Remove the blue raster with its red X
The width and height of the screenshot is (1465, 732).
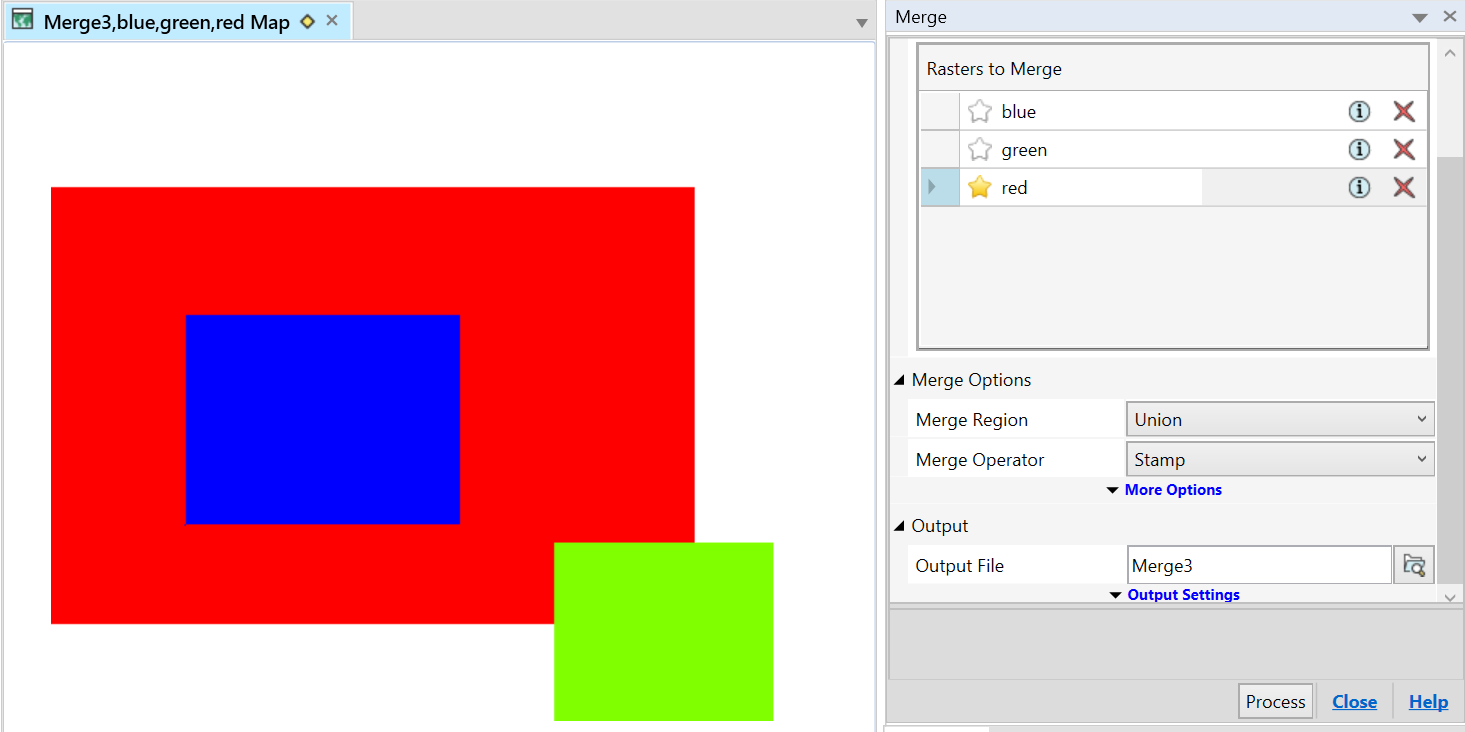click(1404, 111)
